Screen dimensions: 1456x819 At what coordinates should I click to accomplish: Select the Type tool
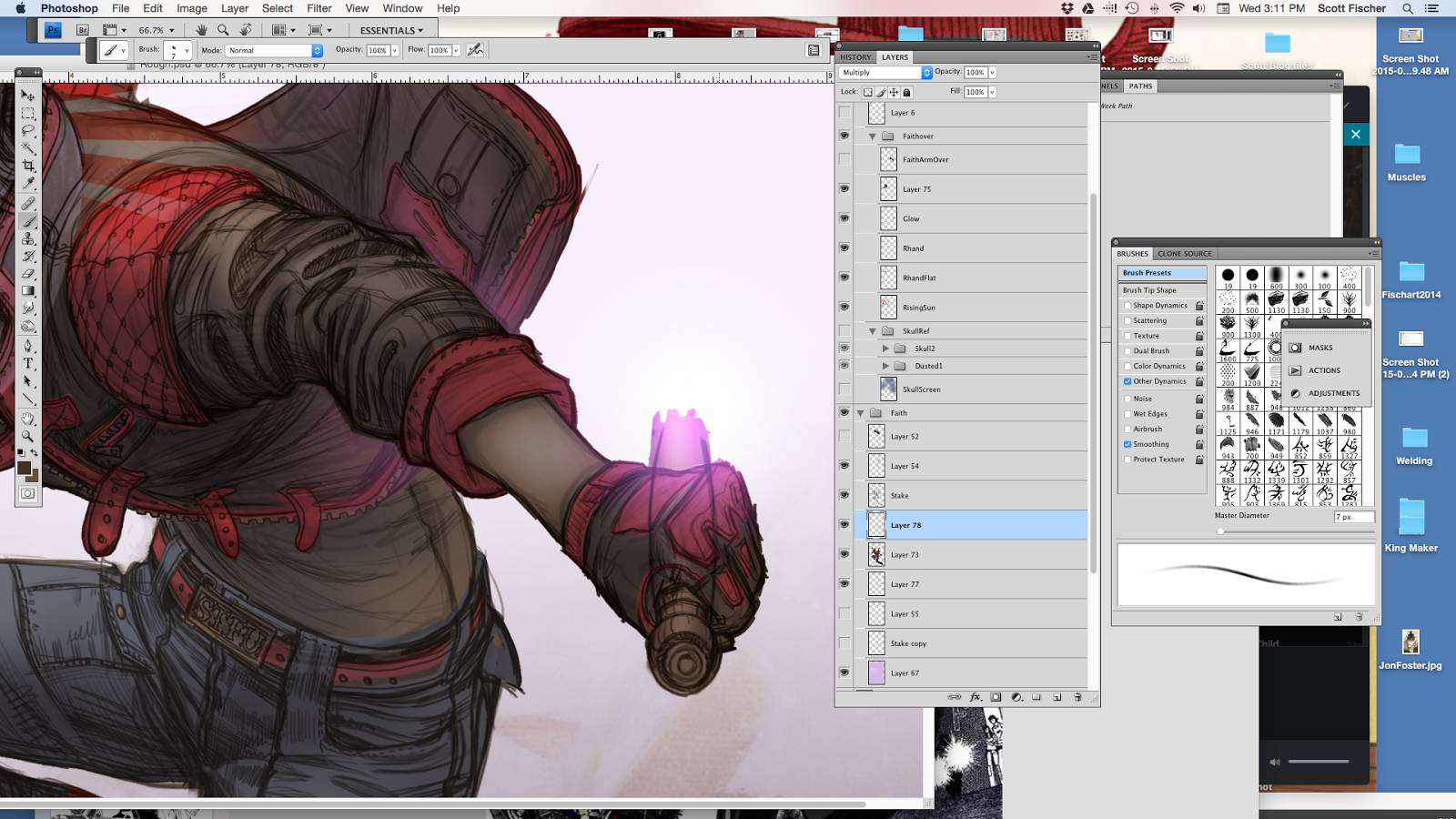[x=28, y=364]
